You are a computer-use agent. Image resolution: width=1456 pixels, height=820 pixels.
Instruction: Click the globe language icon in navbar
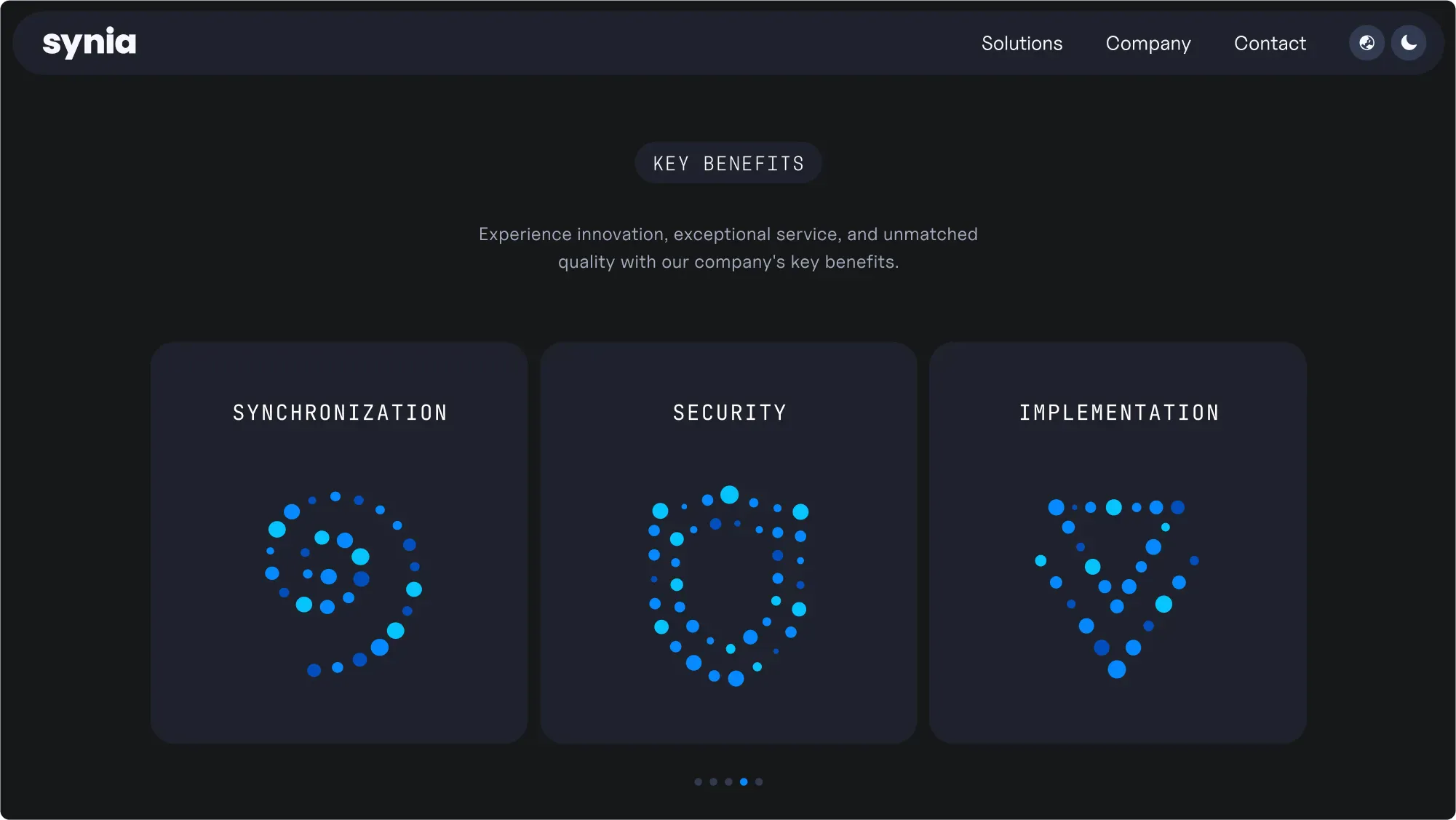[1367, 43]
